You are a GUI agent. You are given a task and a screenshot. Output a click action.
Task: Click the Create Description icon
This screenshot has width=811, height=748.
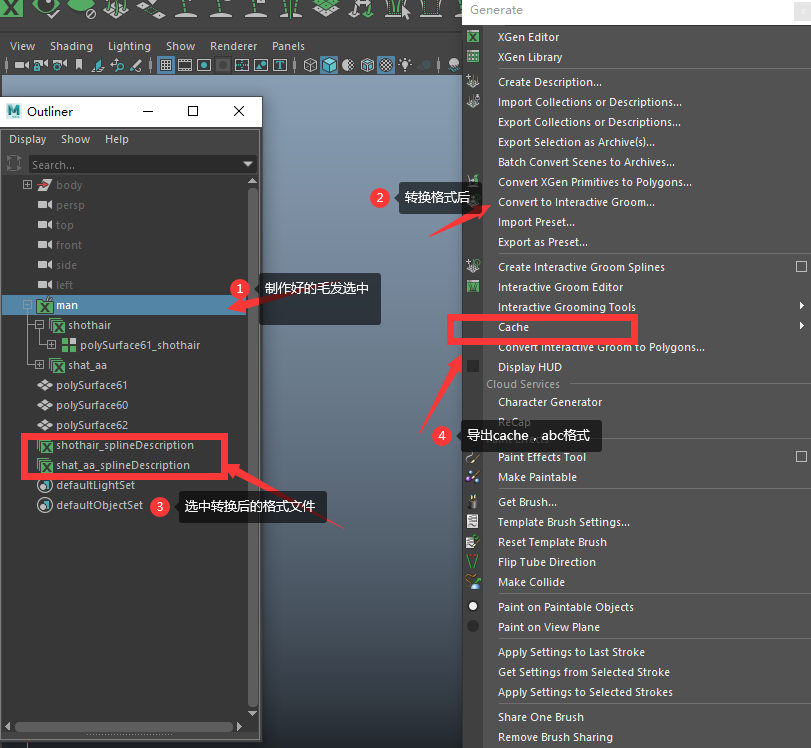click(x=473, y=81)
